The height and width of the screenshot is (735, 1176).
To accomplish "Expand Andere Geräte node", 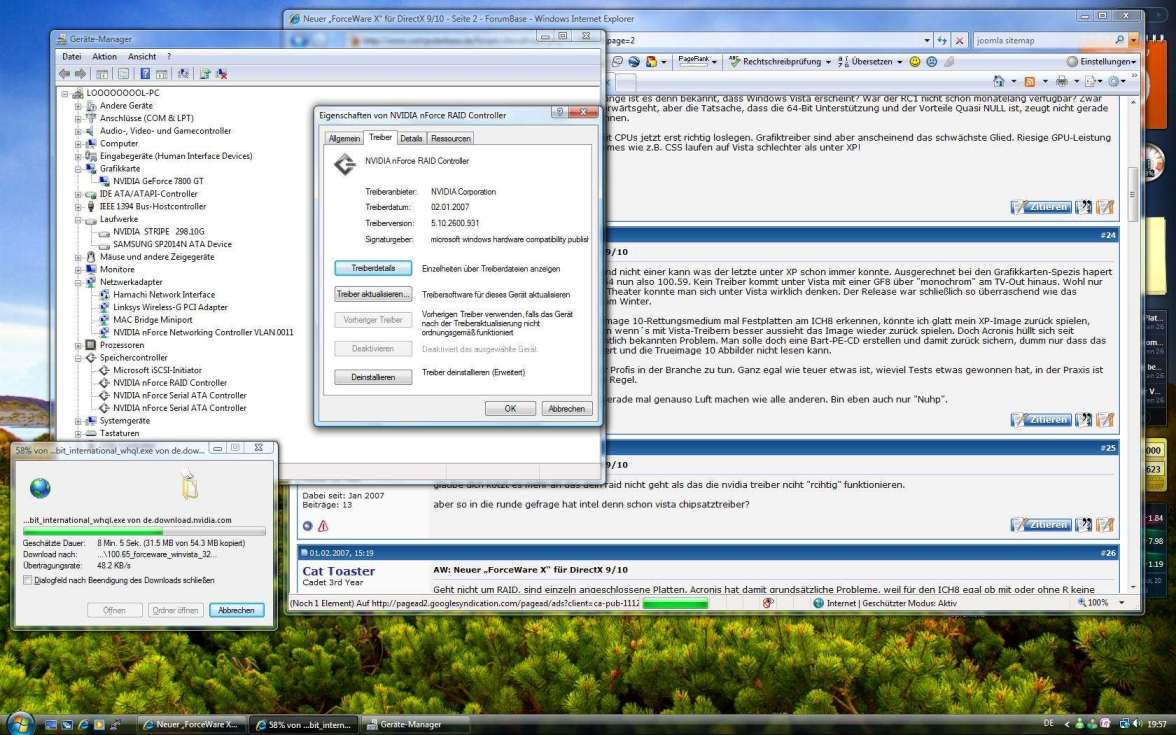I will (x=78, y=106).
